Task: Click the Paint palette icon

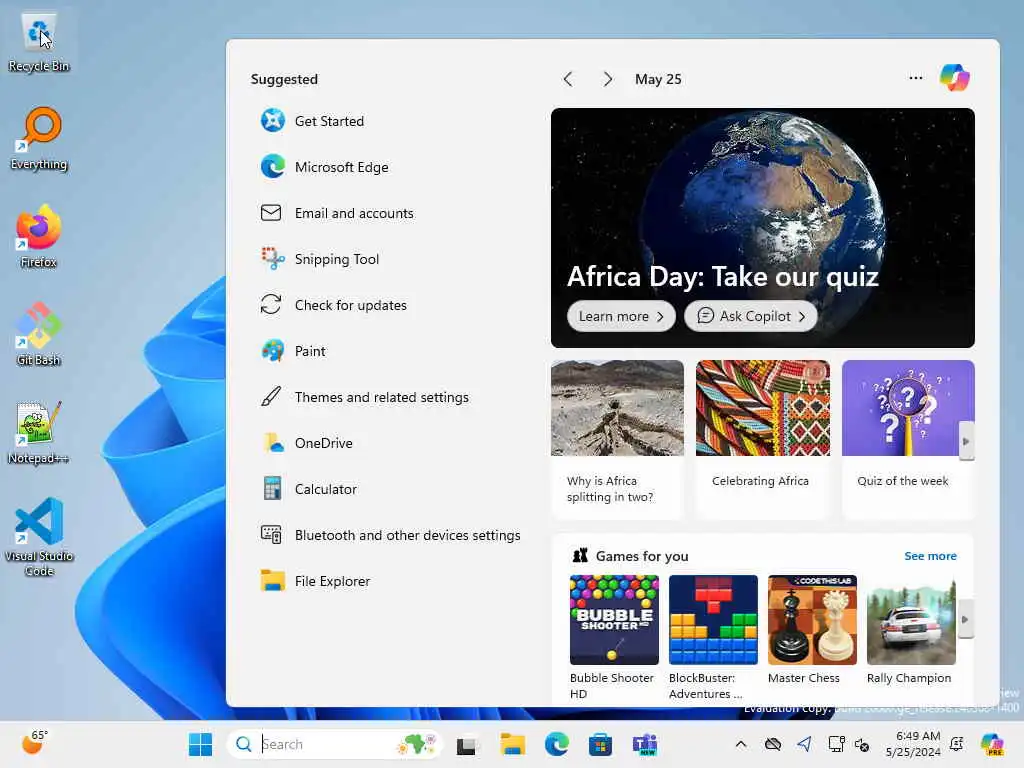Action: (272, 351)
